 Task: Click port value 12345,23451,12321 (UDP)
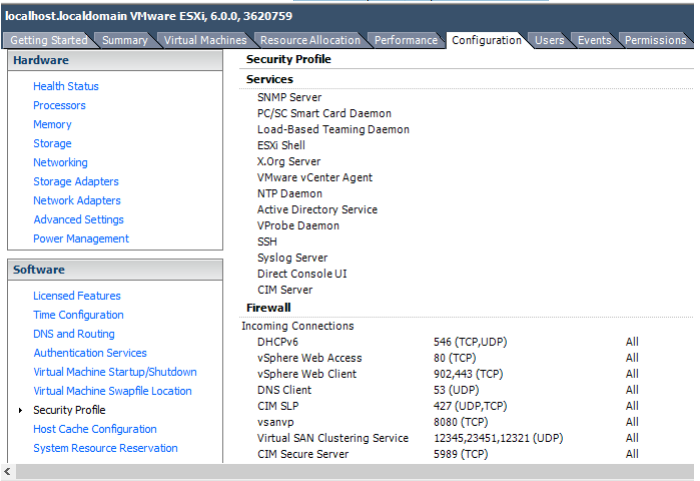(x=498, y=439)
